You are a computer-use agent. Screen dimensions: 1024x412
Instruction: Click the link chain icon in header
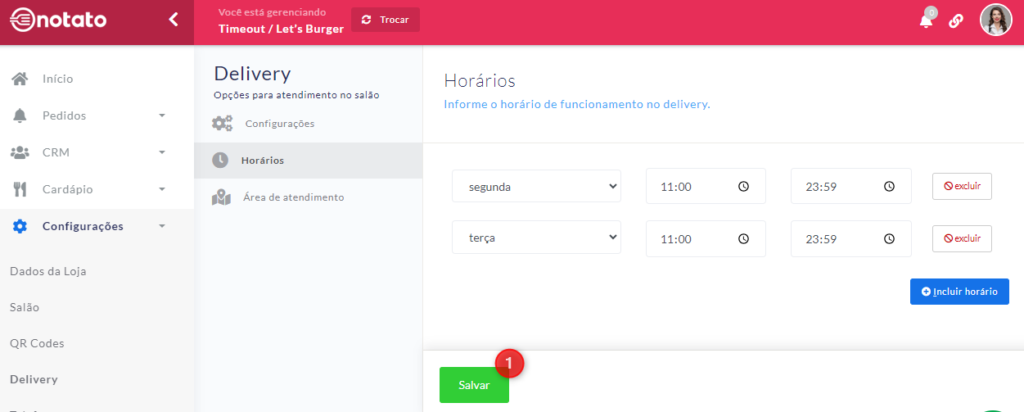pos(956,20)
